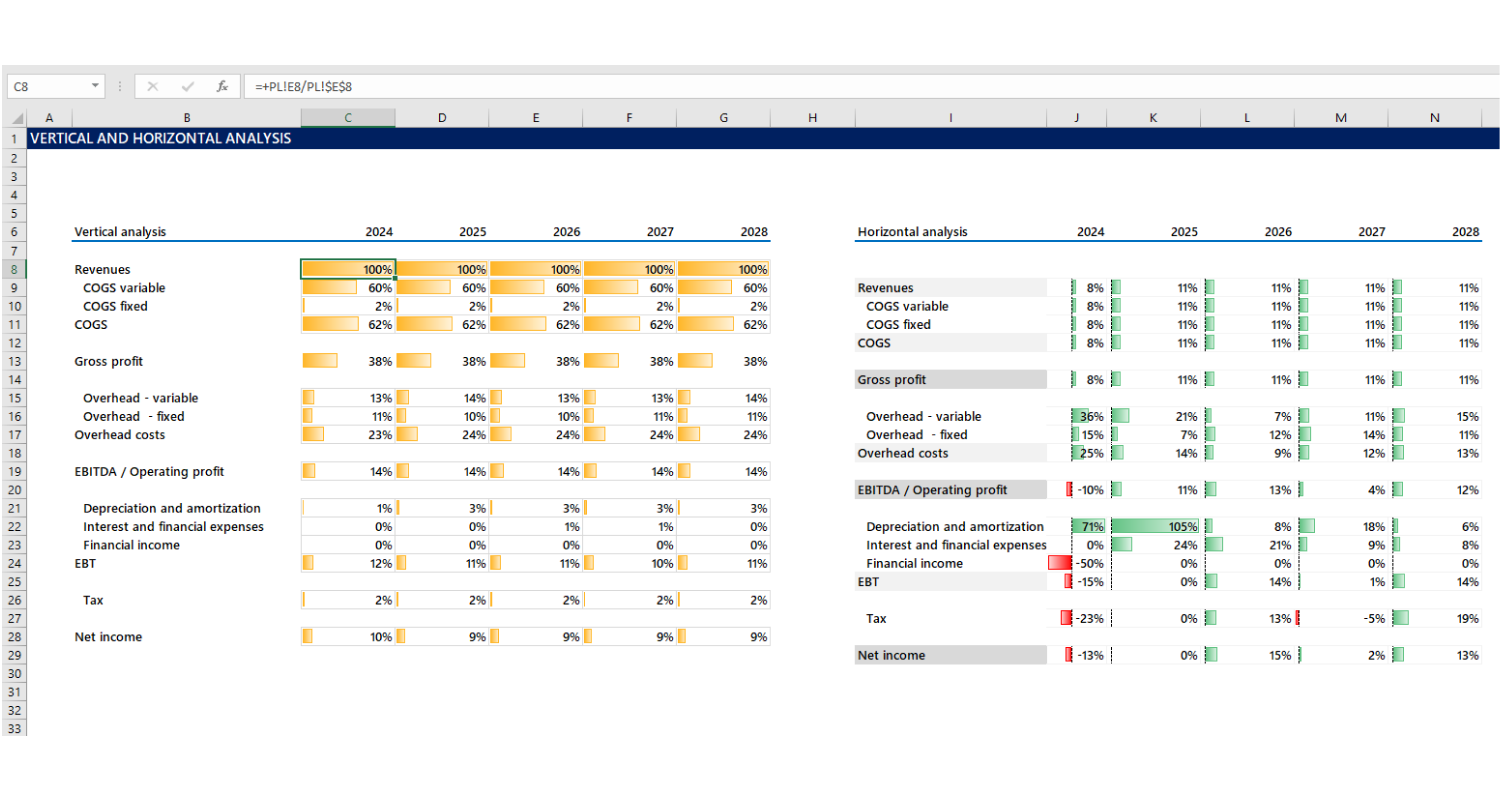Select the Gross profit label cell
Image resolution: width=1500 pixels, height=800 pixels.
[110, 361]
